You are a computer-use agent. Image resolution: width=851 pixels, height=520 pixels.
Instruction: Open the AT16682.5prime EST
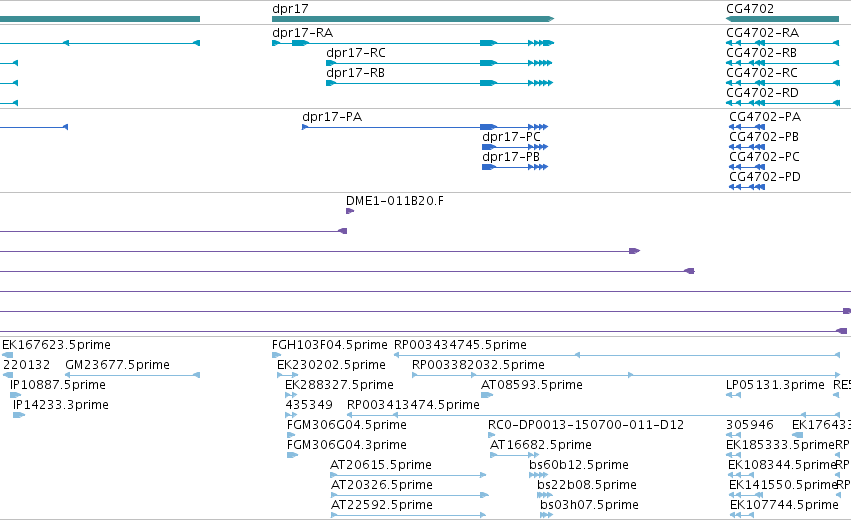tap(515, 455)
